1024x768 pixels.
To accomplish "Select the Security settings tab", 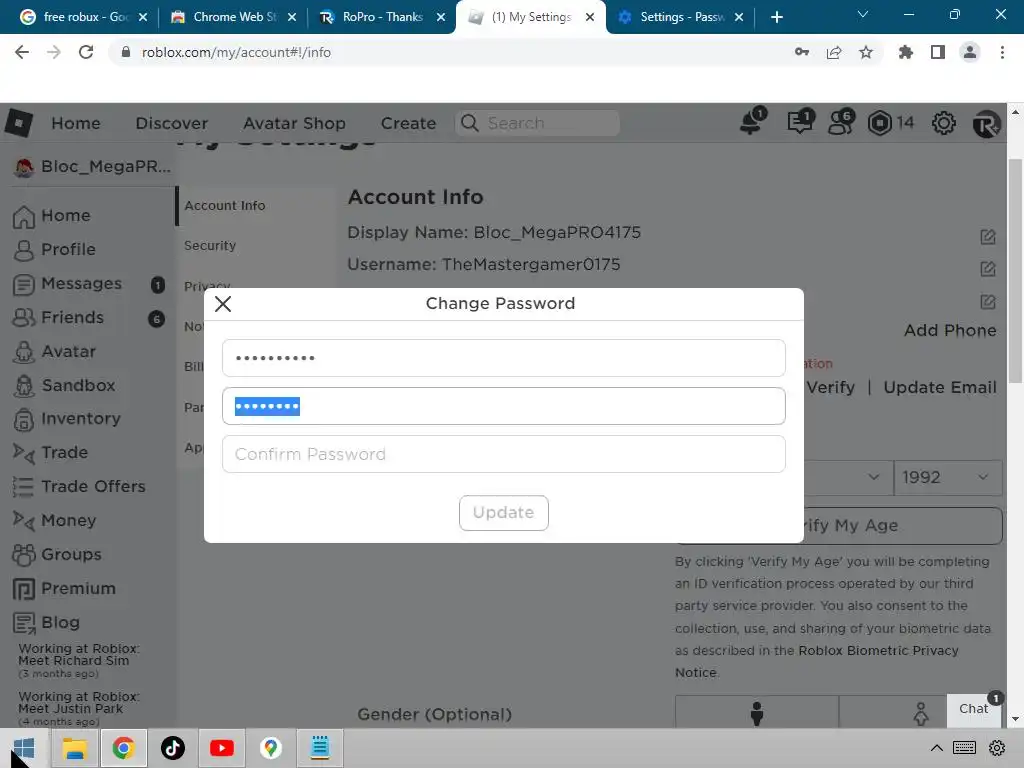I will point(210,246).
